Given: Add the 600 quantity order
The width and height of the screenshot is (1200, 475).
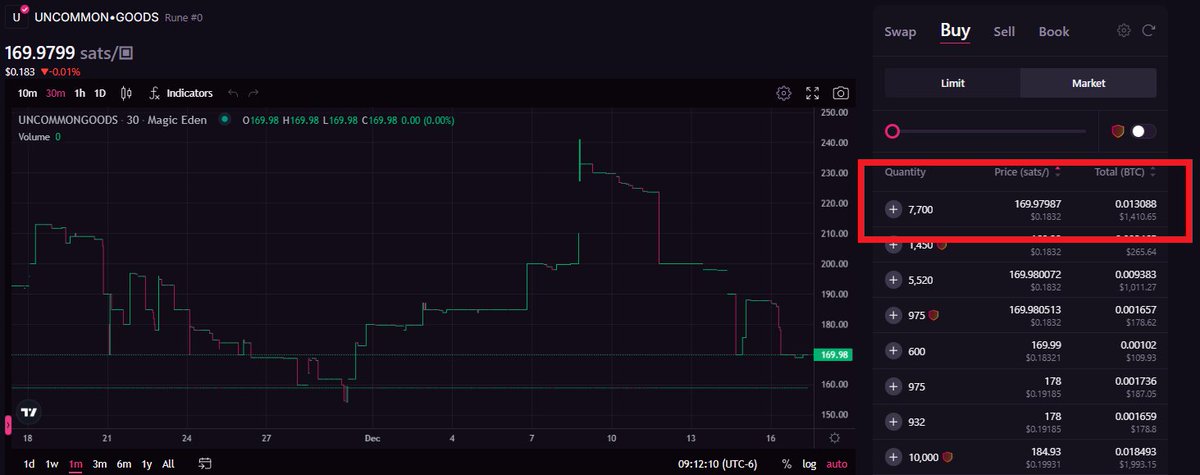Looking at the screenshot, I should click(893, 351).
